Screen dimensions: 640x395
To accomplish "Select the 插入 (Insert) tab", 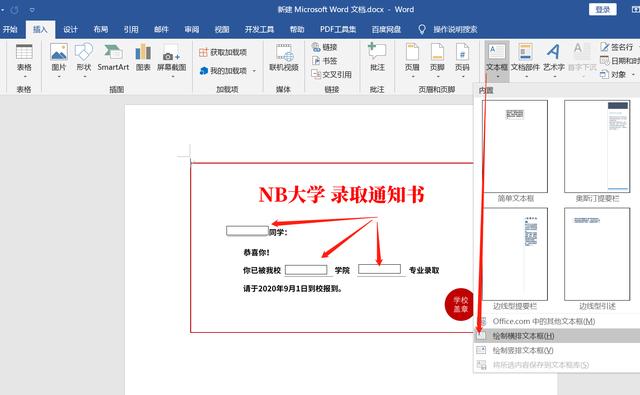I will pos(40,29).
